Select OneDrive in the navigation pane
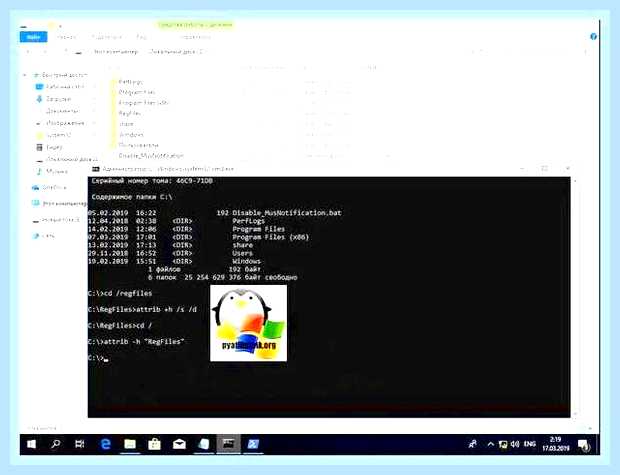 49,187
